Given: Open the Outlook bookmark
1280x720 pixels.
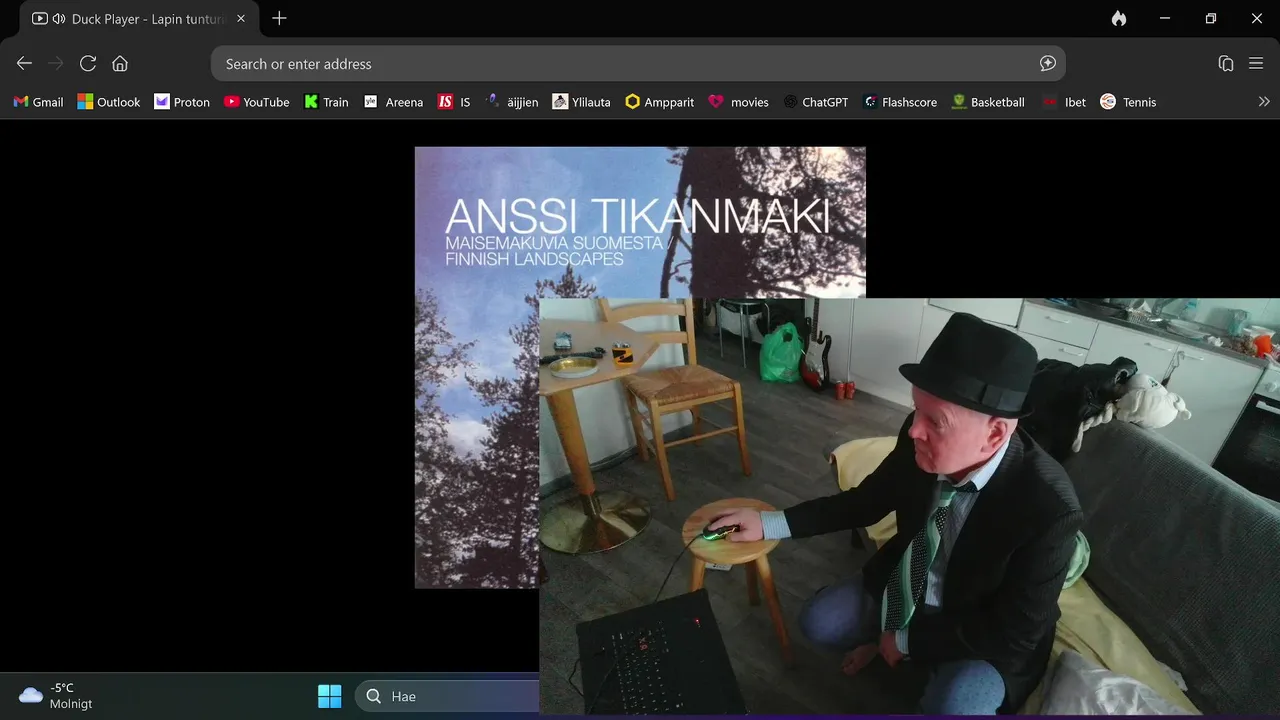Looking at the screenshot, I should 109,102.
